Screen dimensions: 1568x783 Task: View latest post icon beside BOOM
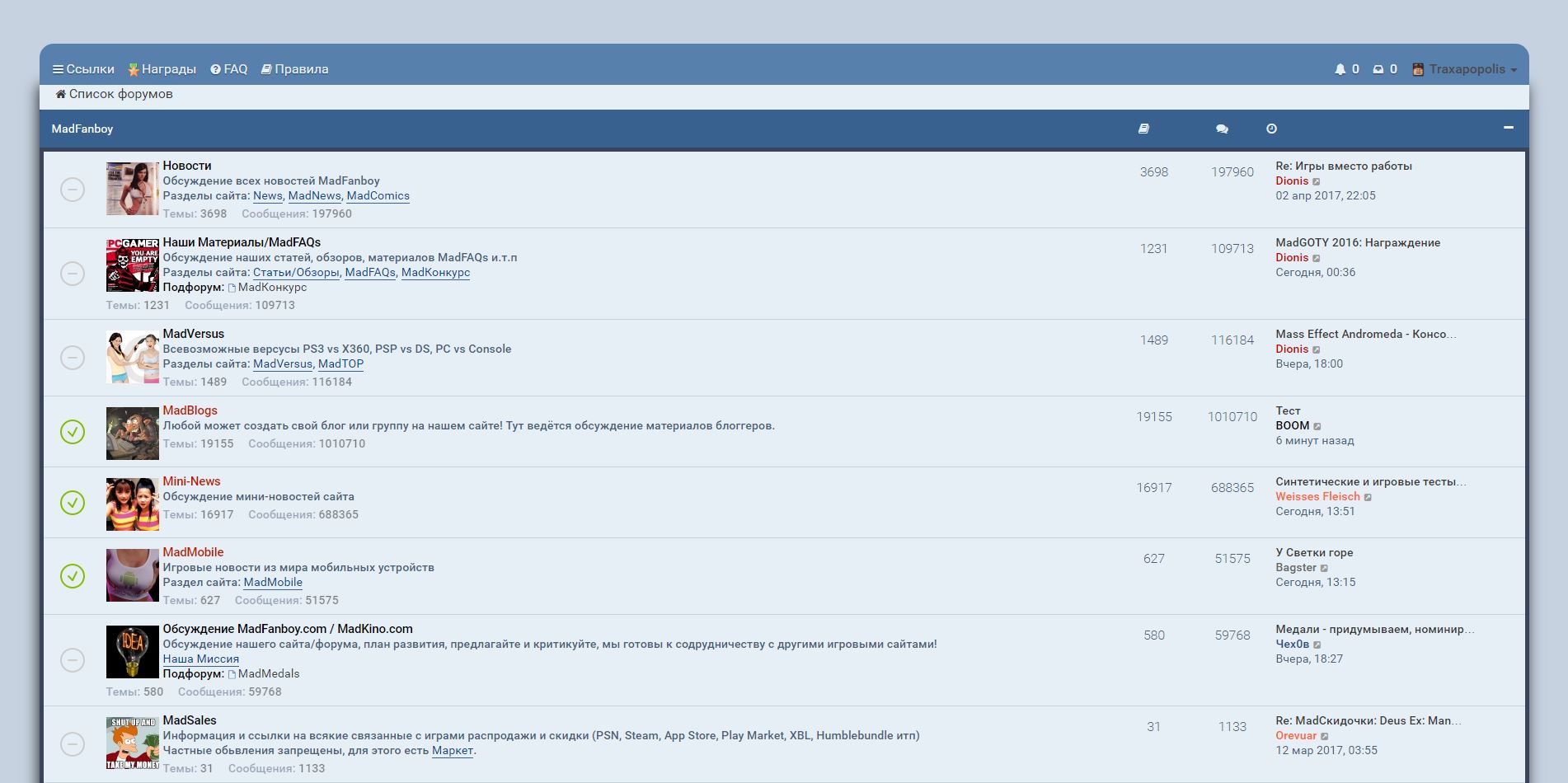pos(1317,427)
